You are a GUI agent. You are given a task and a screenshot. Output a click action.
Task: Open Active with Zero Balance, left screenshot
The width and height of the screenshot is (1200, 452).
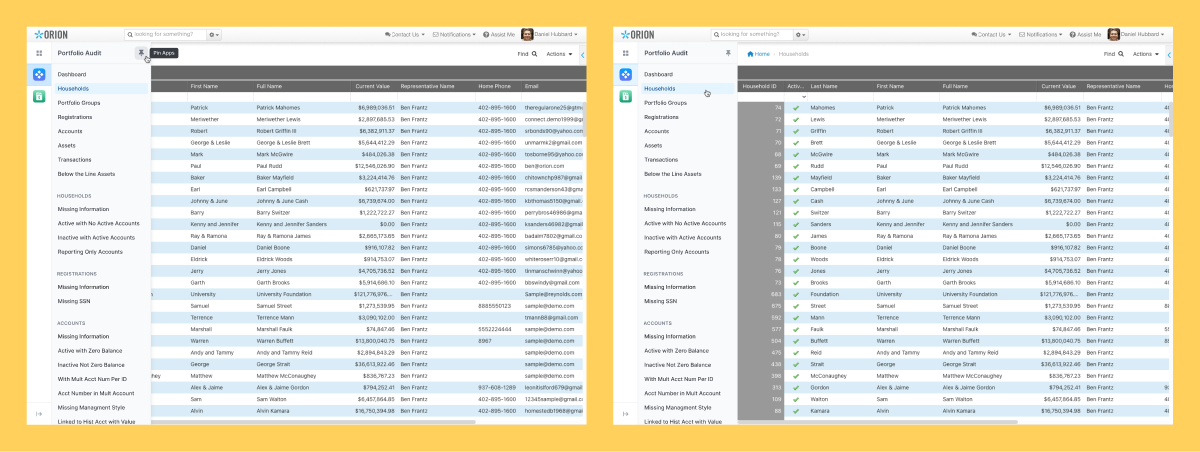(90, 351)
